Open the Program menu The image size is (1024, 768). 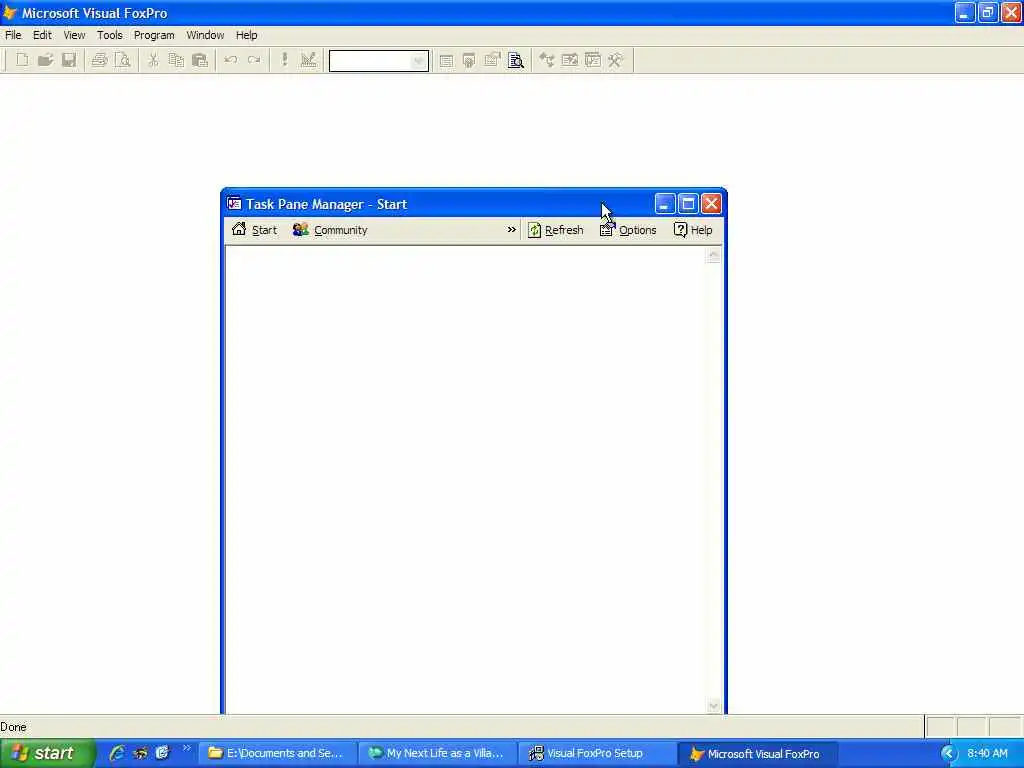154,35
